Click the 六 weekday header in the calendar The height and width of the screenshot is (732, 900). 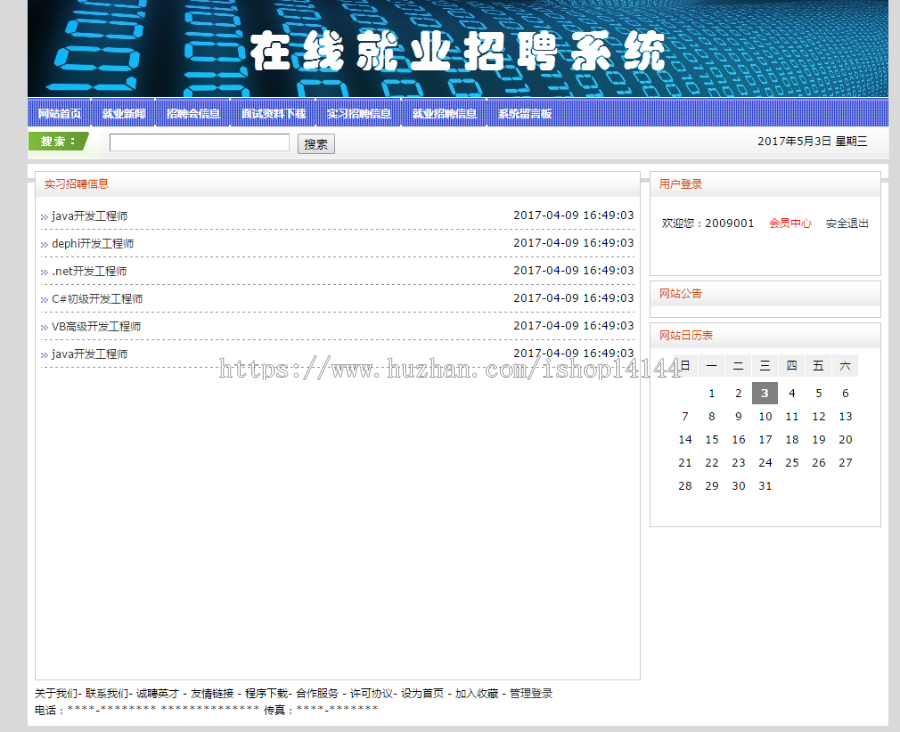[845, 366]
